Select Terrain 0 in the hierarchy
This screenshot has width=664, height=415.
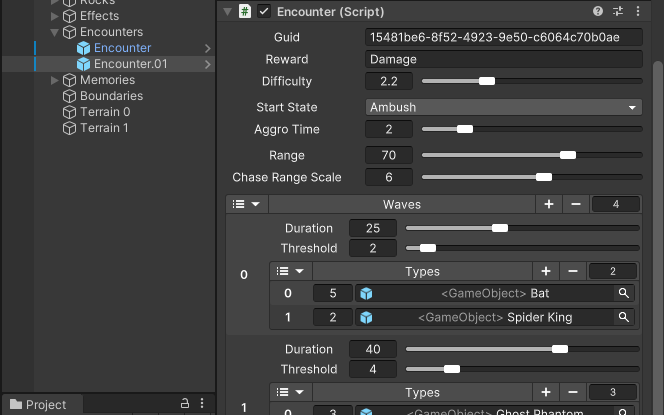[x=104, y=112]
